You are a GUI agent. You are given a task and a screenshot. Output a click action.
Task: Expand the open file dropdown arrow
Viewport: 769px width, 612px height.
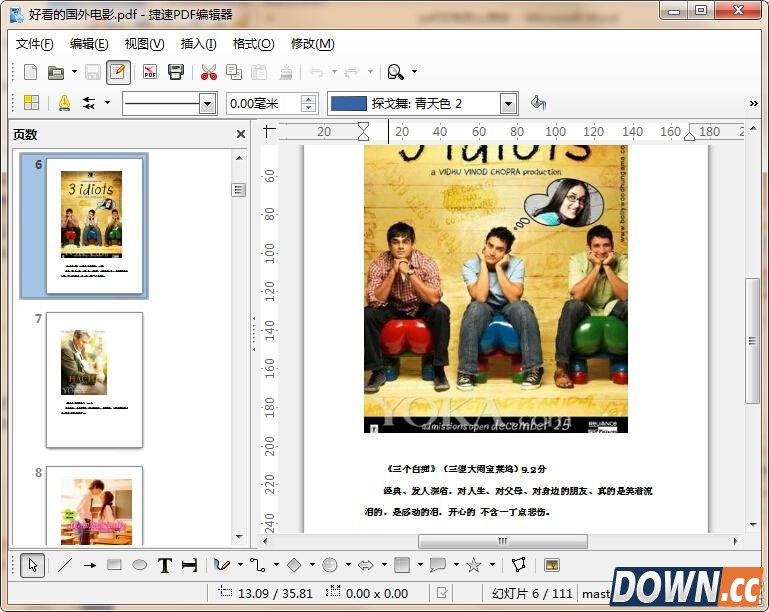74,72
